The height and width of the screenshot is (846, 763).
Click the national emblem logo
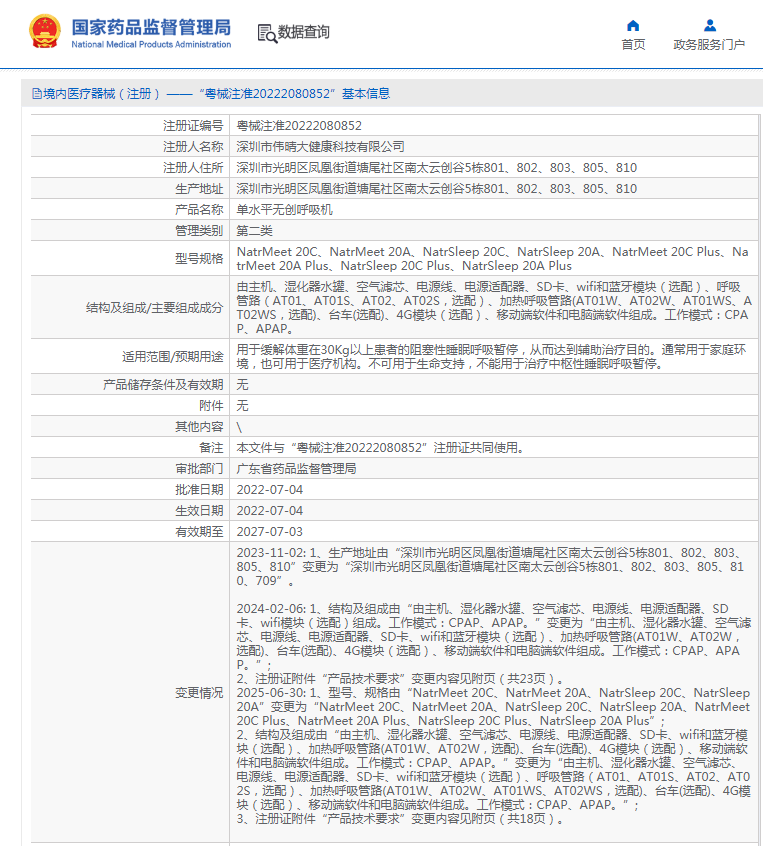tap(44, 32)
